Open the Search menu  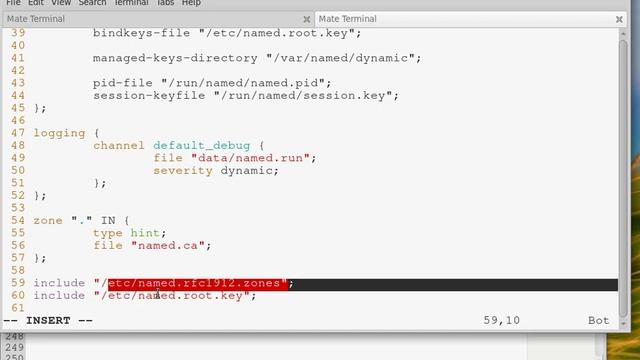(92, 3)
